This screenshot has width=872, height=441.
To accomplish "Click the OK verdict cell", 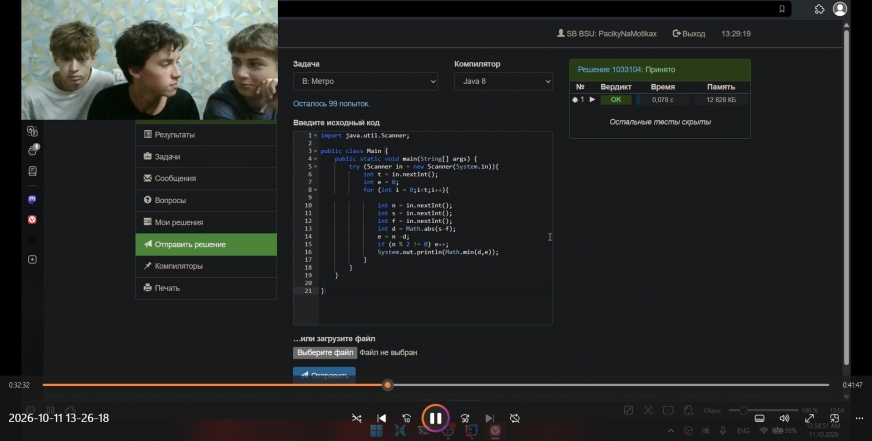I will tap(616, 100).
